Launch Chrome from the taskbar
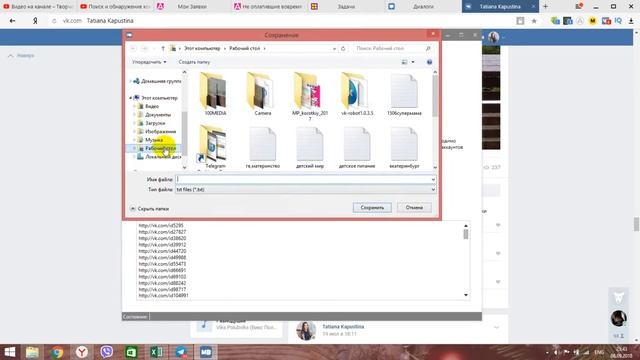This screenshot has height=360, width=640. (x=57, y=352)
